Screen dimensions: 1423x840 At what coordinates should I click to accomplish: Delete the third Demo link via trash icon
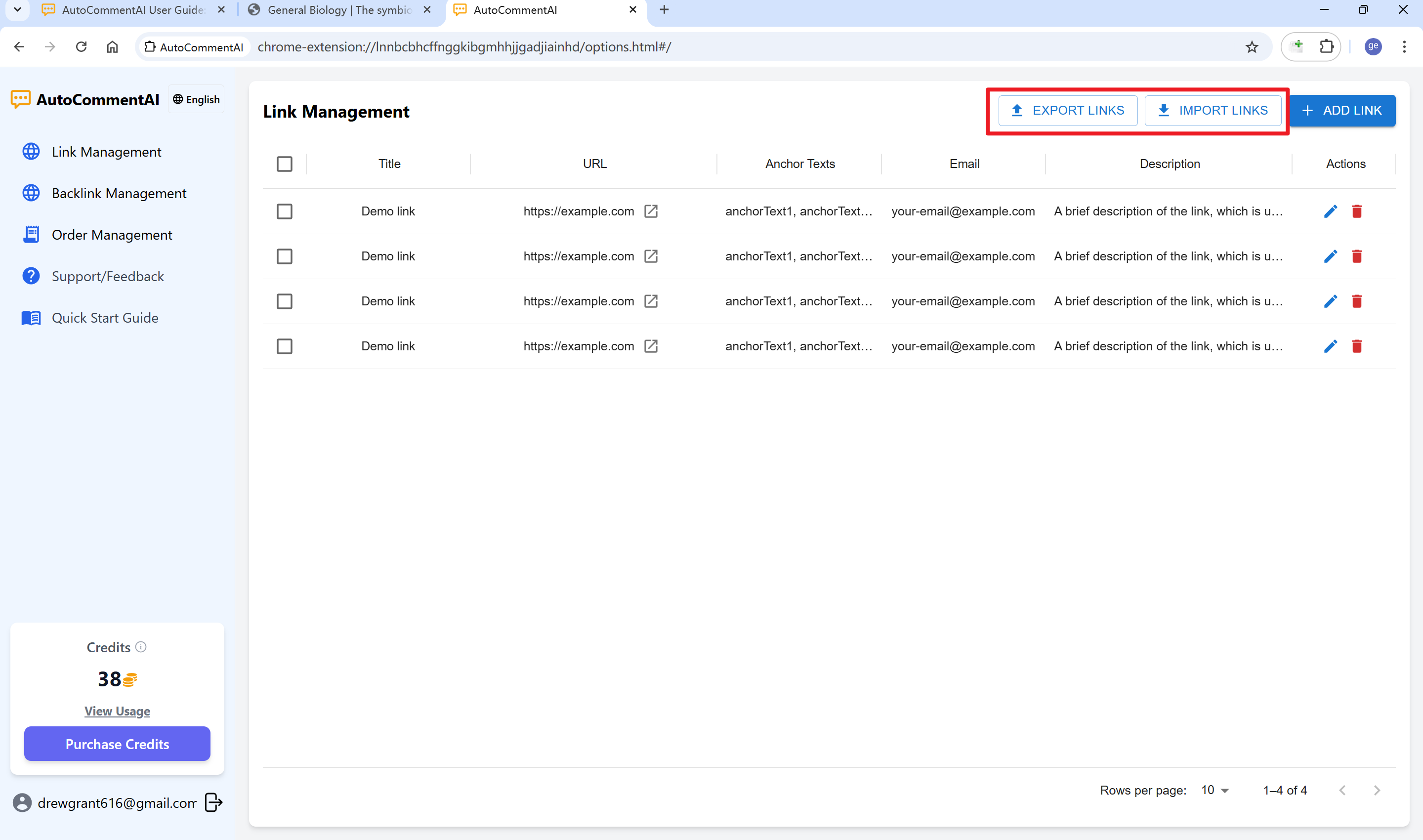[x=1357, y=302]
